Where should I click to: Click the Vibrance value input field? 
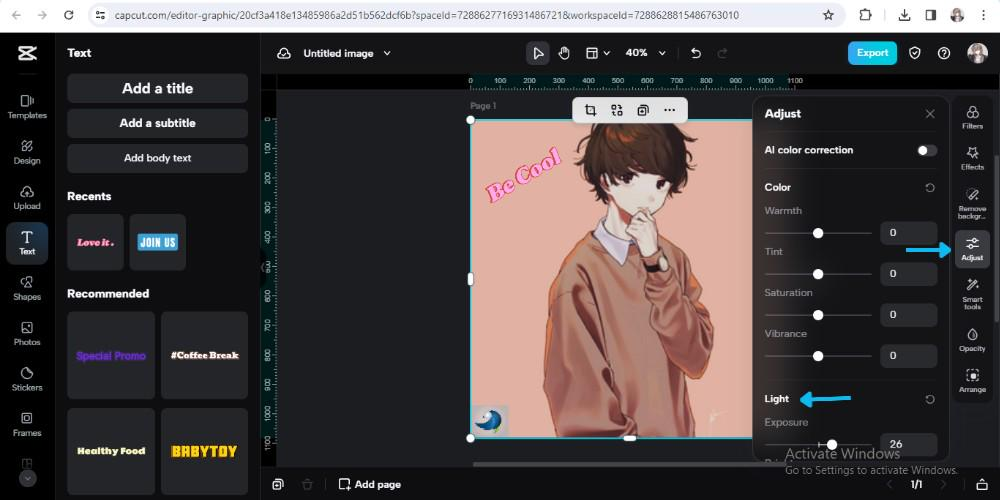click(909, 355)
